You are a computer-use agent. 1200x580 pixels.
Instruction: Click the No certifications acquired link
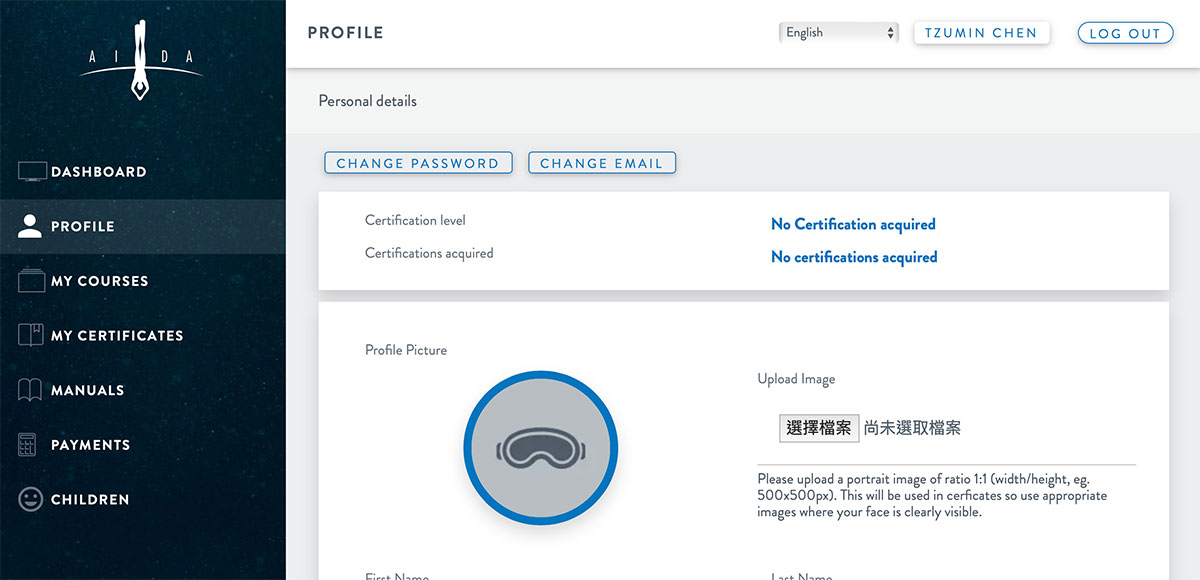click(854, 257)
